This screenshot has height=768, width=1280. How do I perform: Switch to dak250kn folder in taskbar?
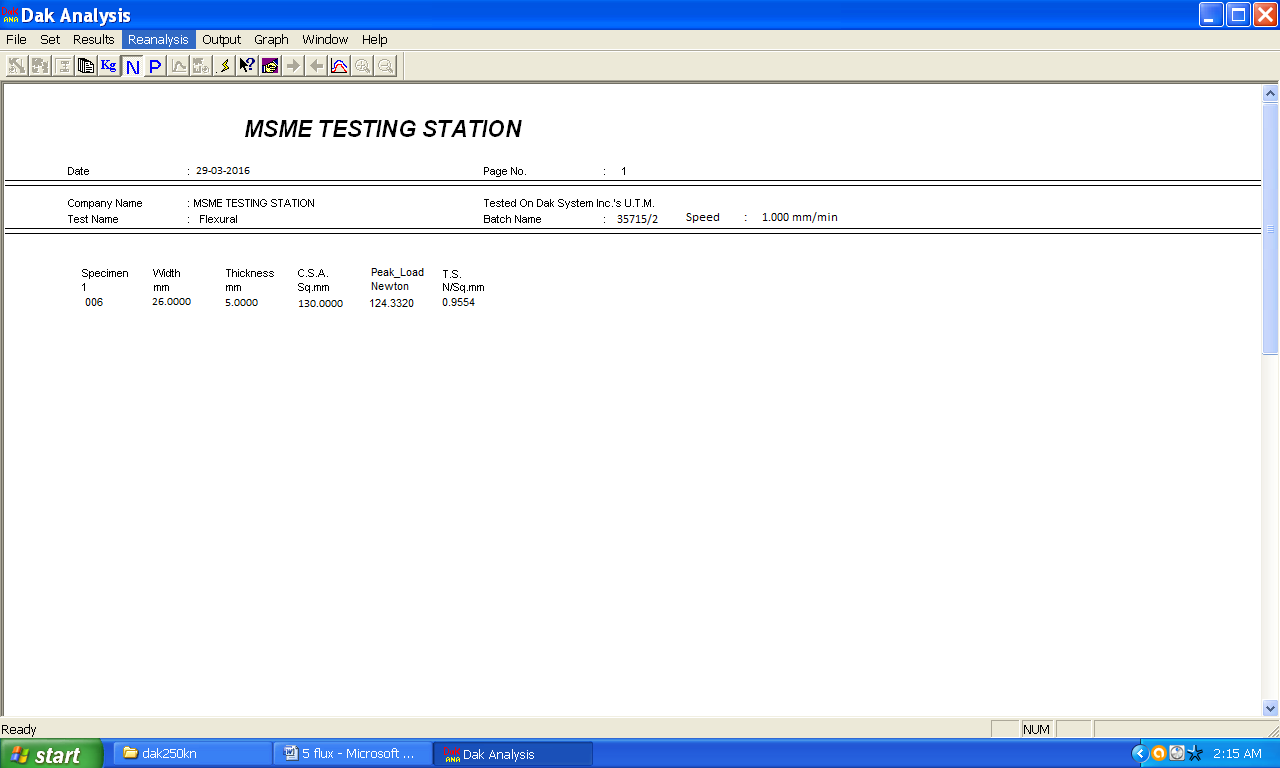pos(192,754)
